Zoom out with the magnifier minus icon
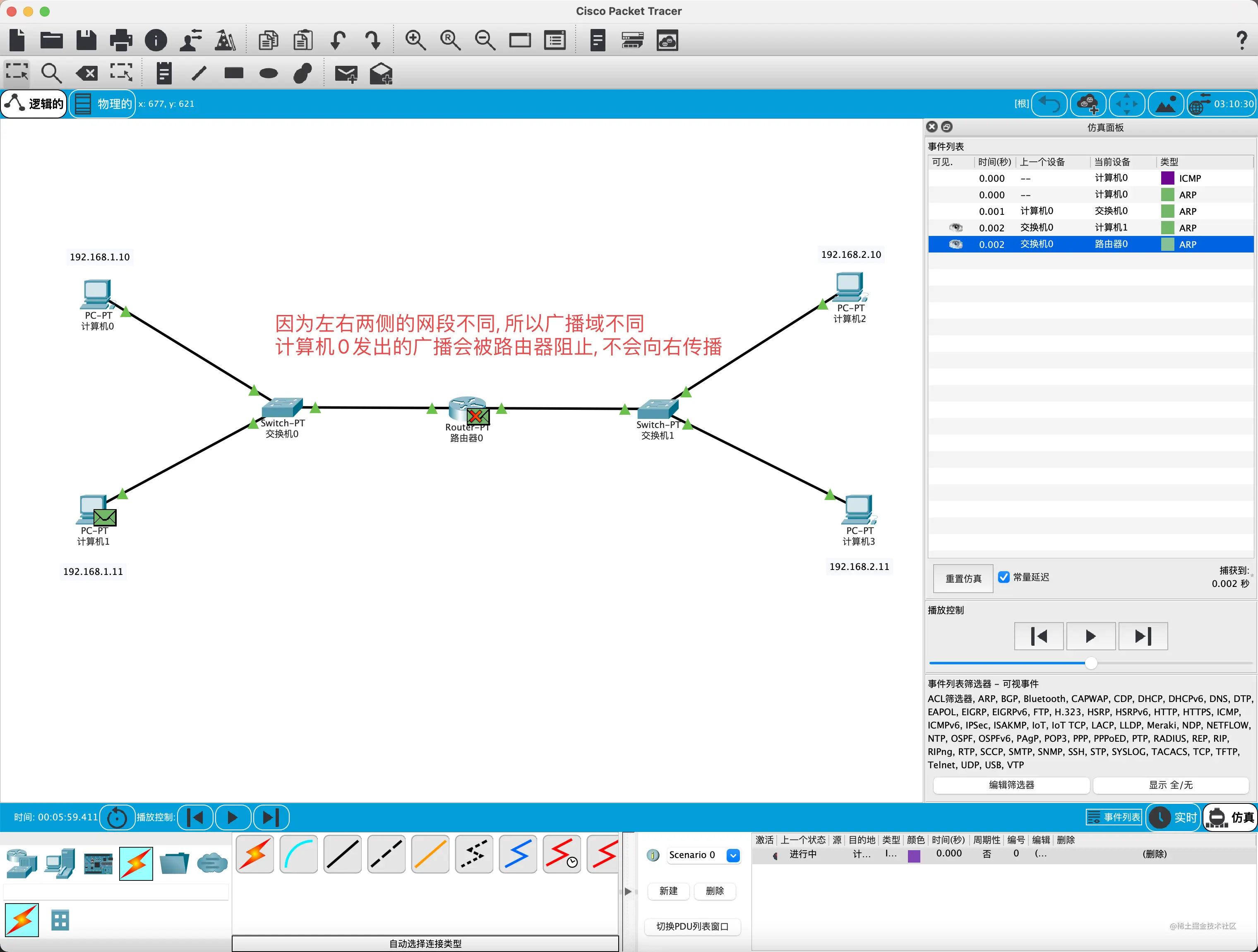Screen dimensions: 1258x952 point(485,41)
